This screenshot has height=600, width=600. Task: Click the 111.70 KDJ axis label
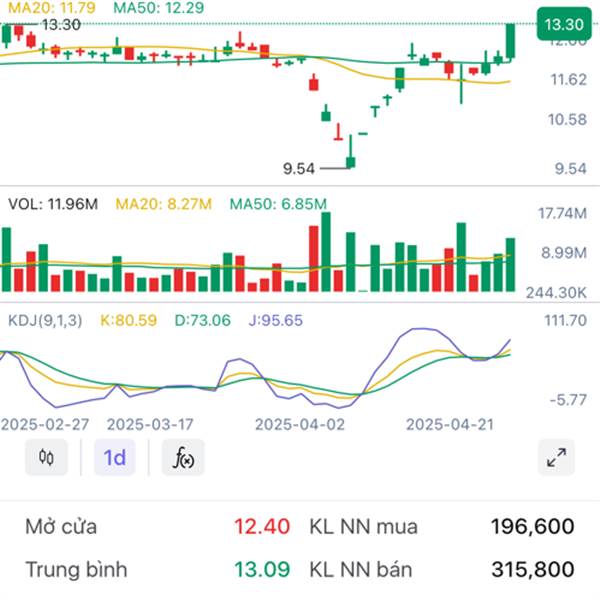point(566,320)
